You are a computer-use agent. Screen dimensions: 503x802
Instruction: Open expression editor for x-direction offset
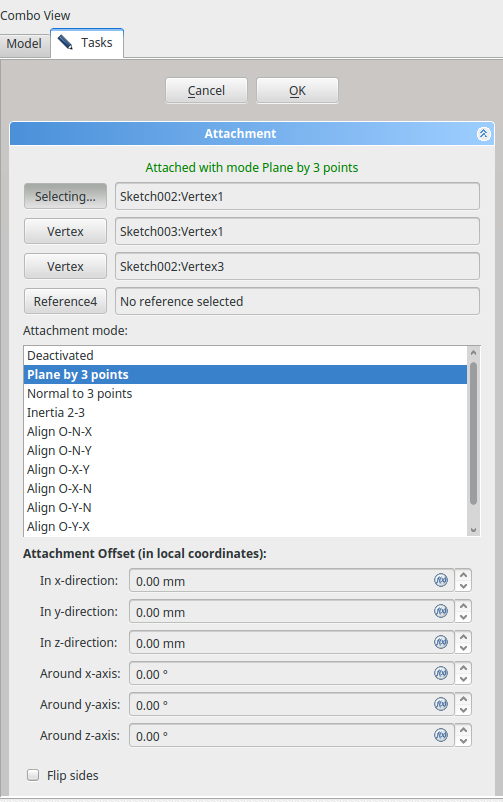pos(441,580)
